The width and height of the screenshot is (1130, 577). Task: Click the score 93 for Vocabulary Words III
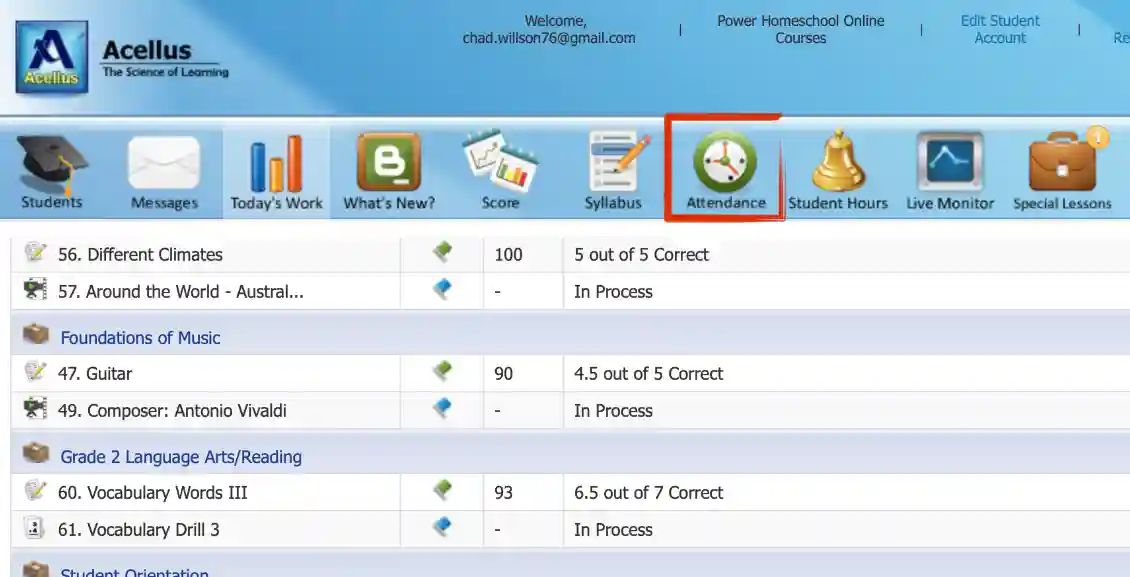(504, 493)
